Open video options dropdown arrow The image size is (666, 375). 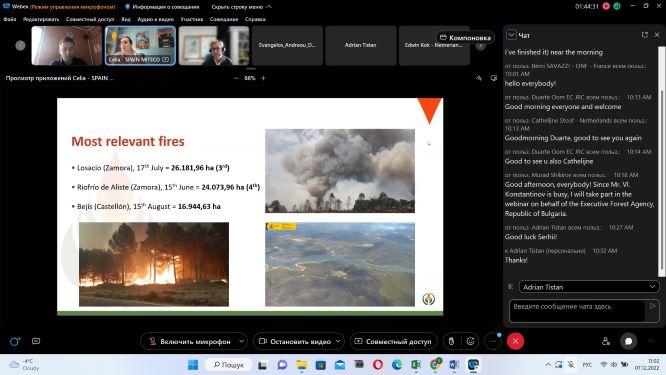(338, 341)
